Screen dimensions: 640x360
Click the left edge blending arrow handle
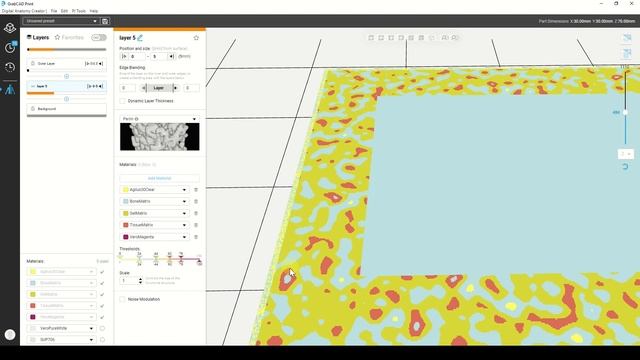pyautogui.click(x=144, y=88)
